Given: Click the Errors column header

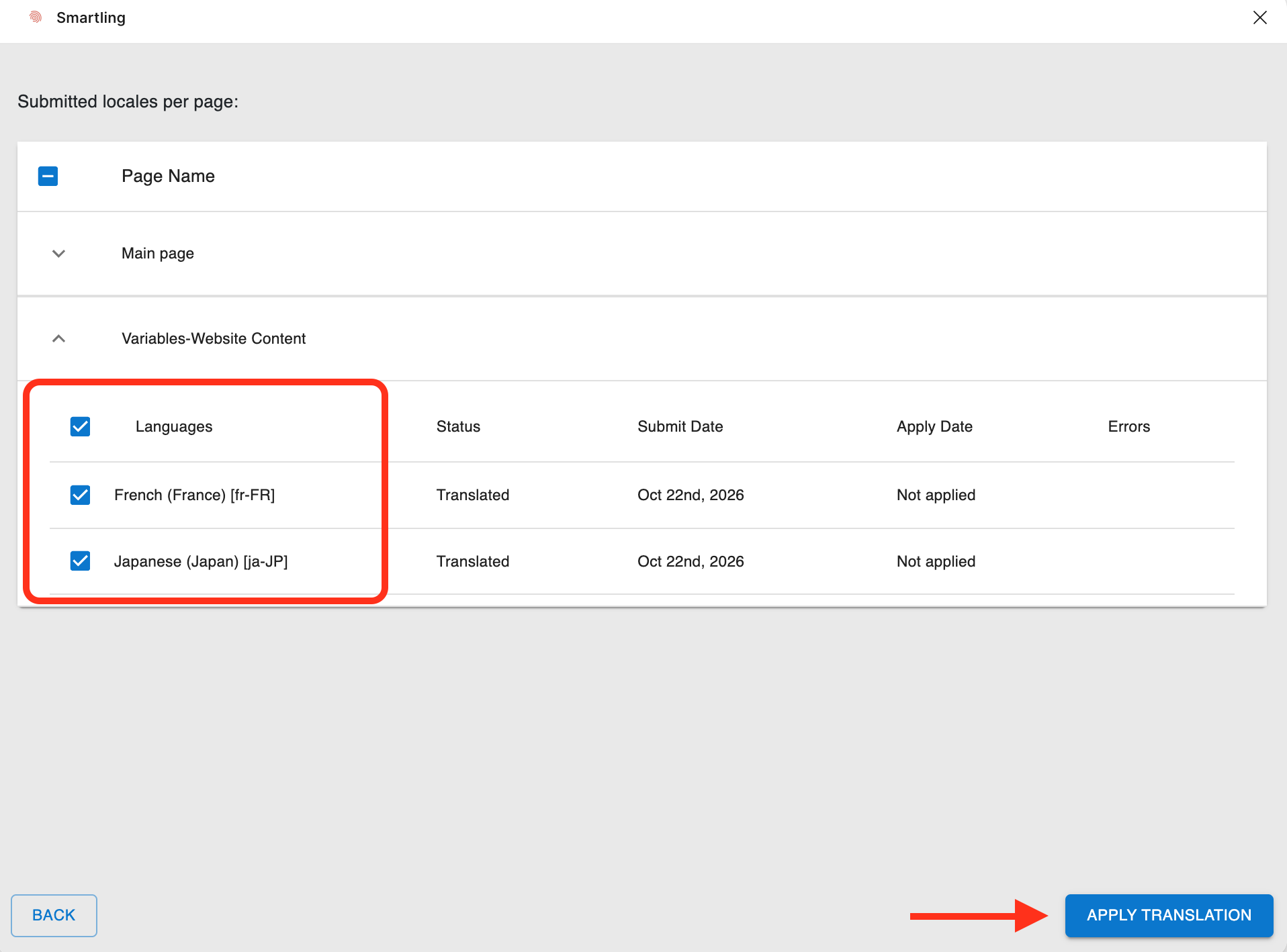Looking at the screenshot, I should [x=1128, y=426].
